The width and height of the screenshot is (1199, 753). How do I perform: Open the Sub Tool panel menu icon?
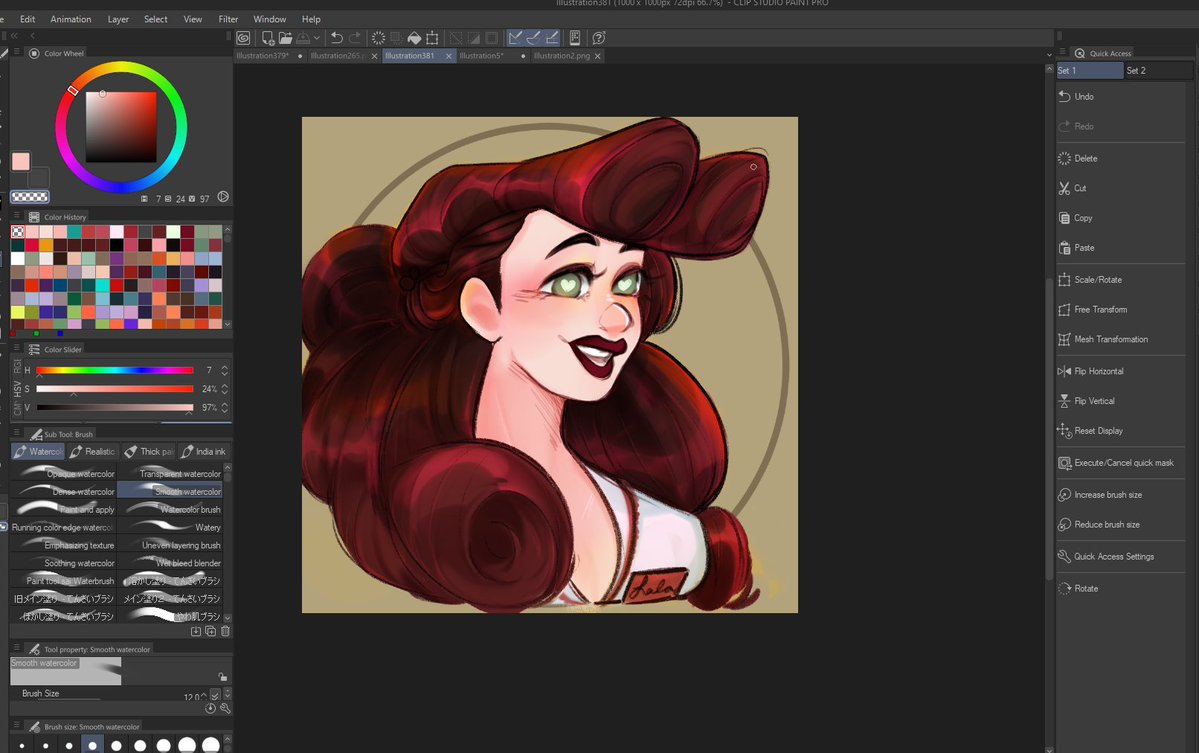click(x=16, y=433)
